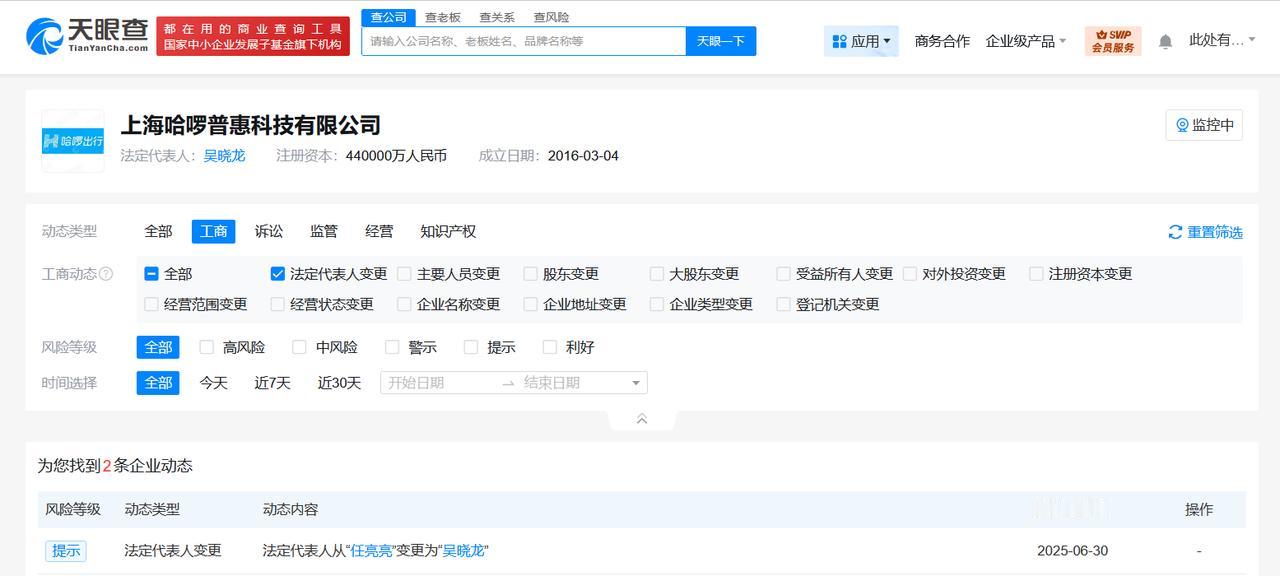The image size is (1280, 576).
Task: Click the notification bell icon
Action: coord(1165,41)
